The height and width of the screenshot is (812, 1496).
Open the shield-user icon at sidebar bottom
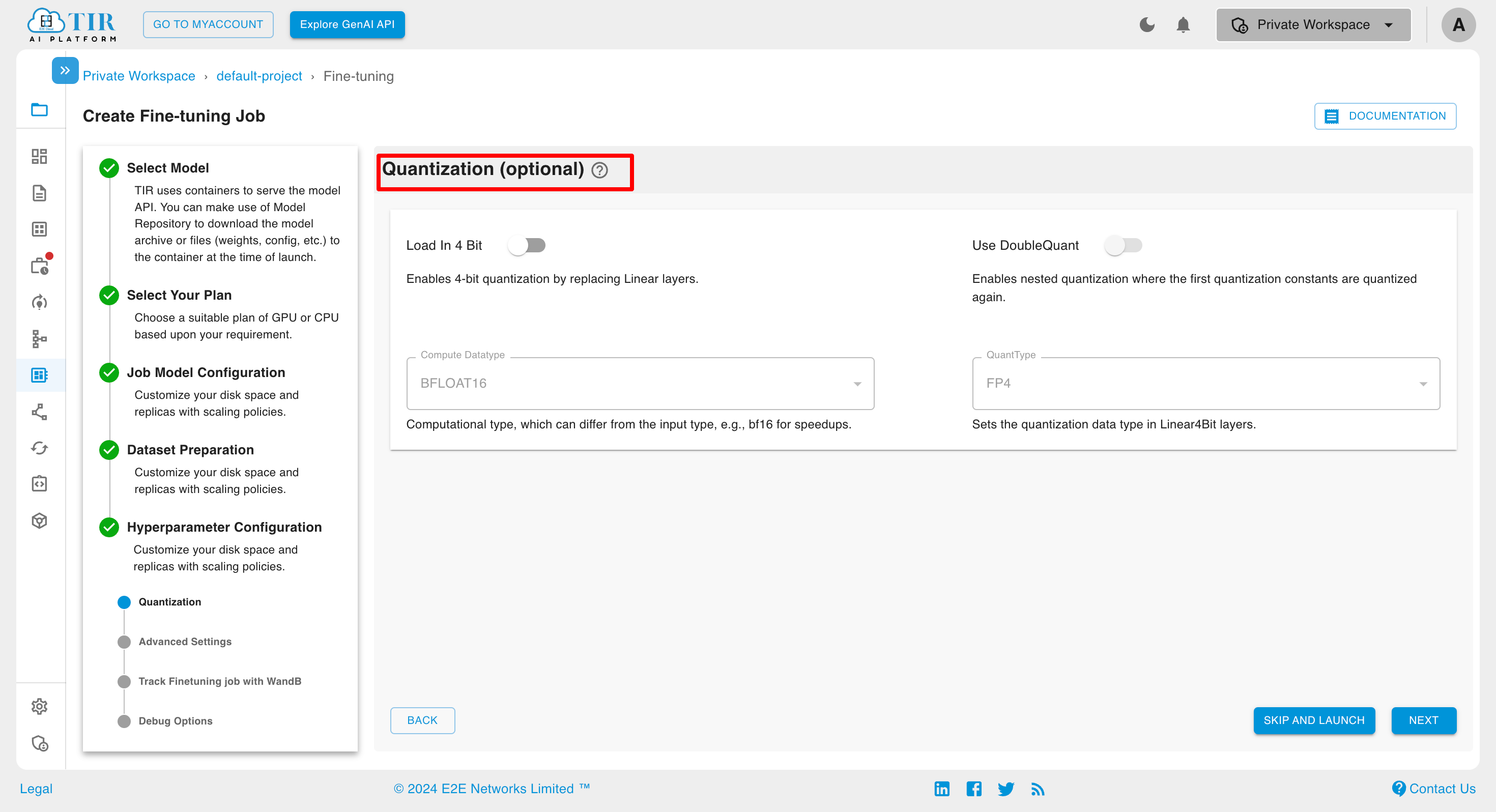[40, 743]
